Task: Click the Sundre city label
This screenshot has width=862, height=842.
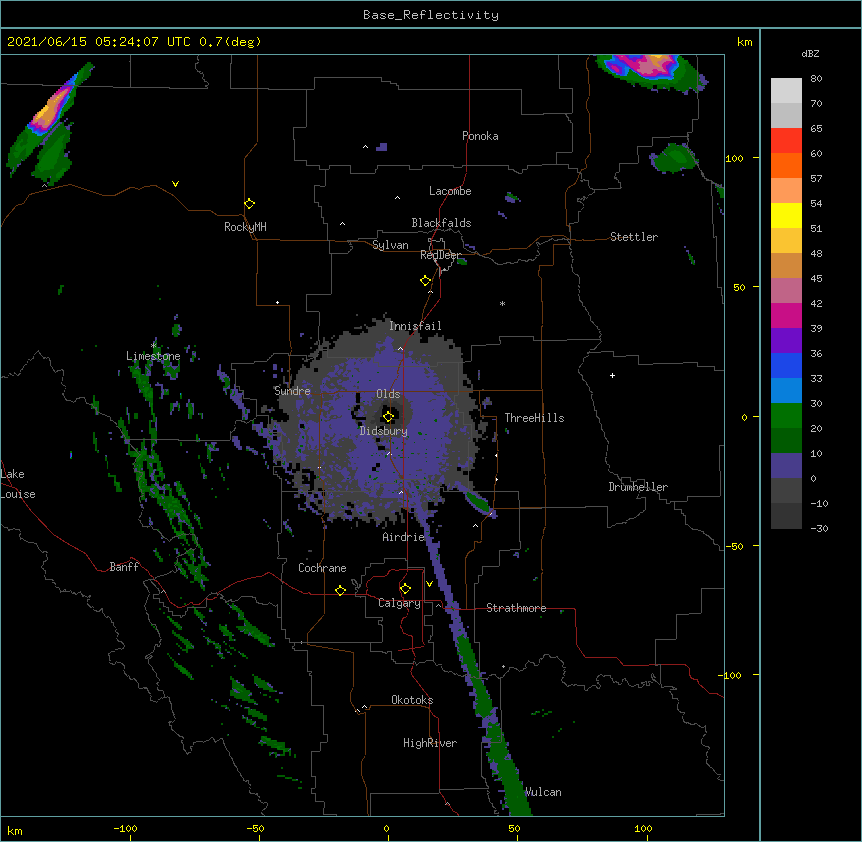Action: [x=292, y=391]
